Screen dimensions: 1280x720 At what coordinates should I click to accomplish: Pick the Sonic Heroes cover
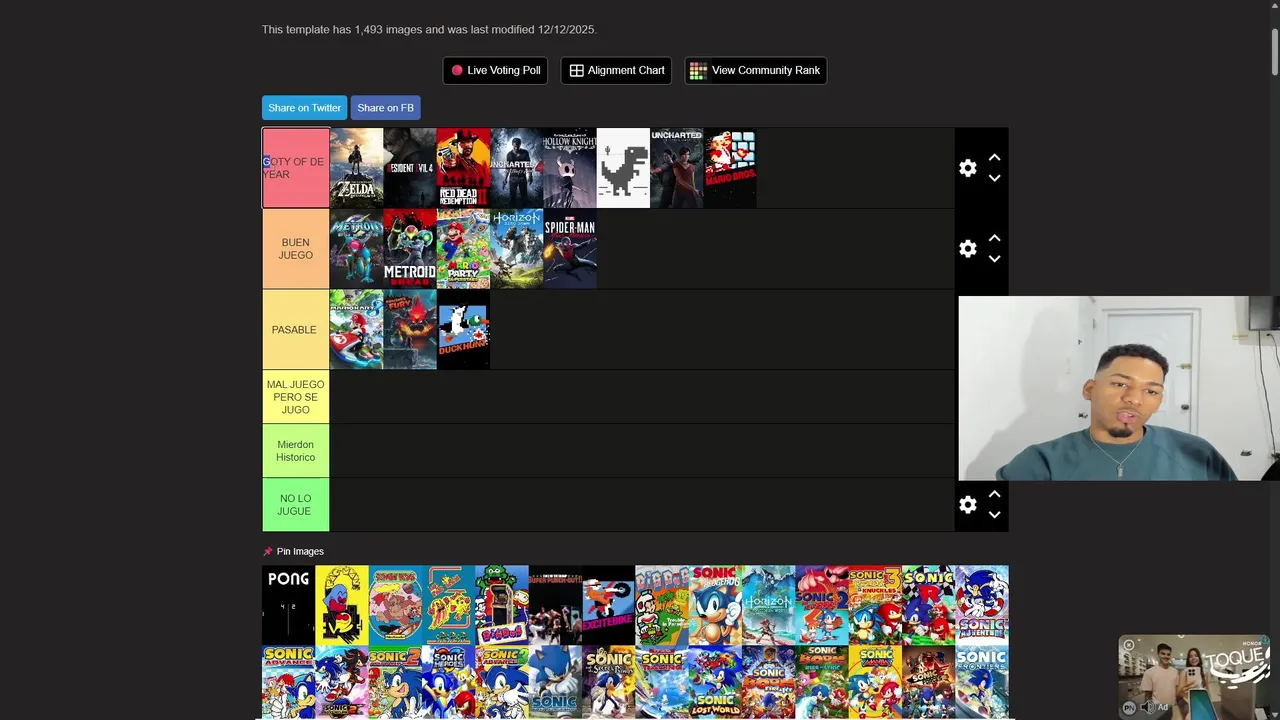pyautogui.click(x=448, y=682)
